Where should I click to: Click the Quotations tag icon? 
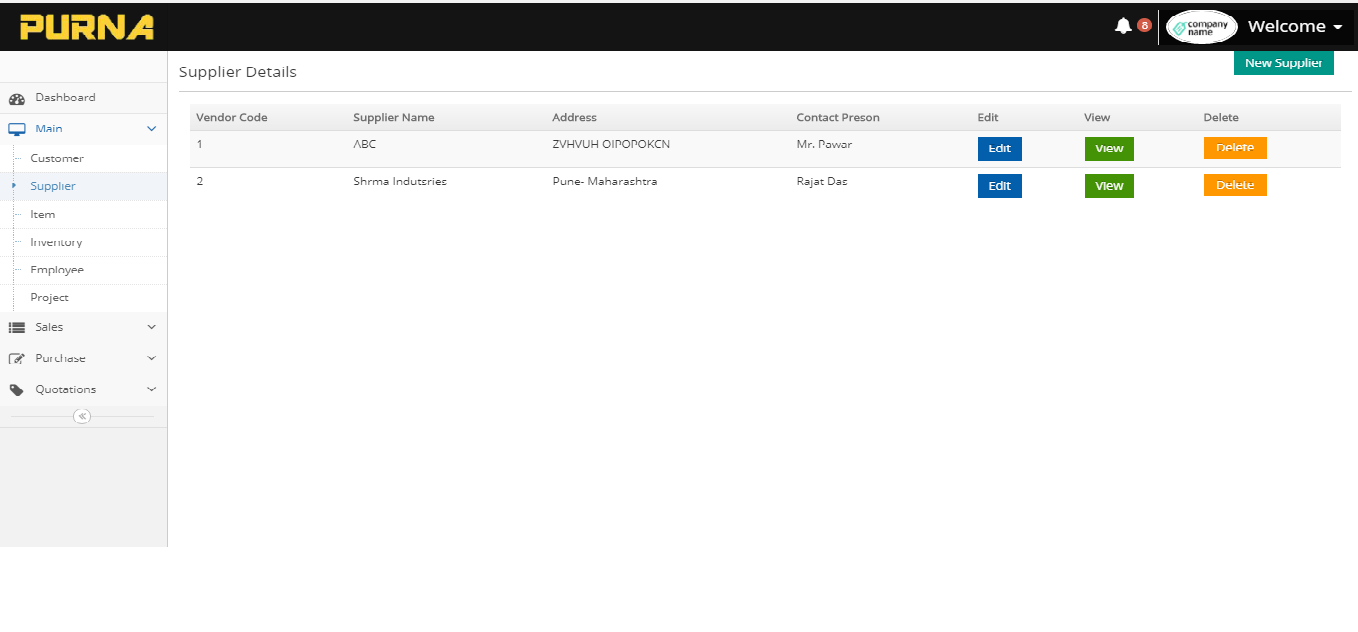pyautogui.click(x=17, y=390)
